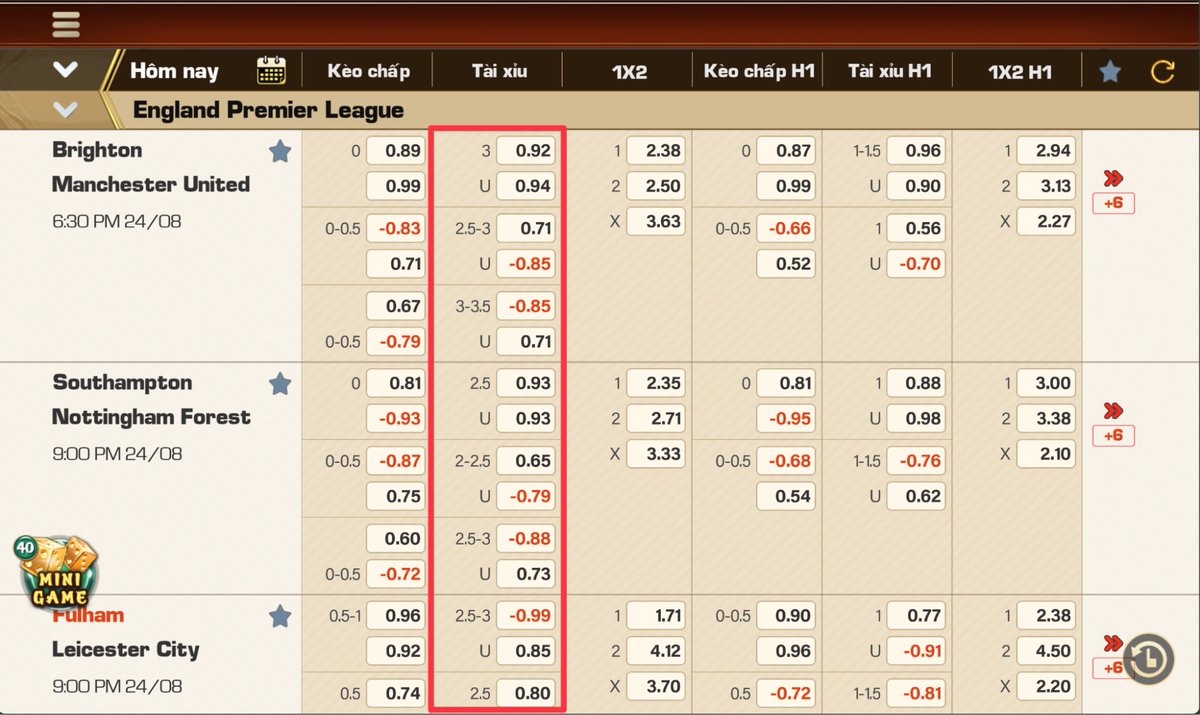This screenshot has height=715, width=1200.
Task: Pick Brighton 1X2 away odds 2.50
Action: (x=656, y=186)
